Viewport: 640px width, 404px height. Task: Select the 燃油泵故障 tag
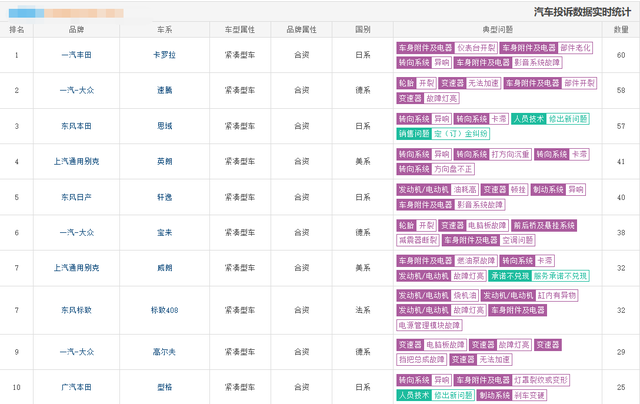[x=476, y=261]
